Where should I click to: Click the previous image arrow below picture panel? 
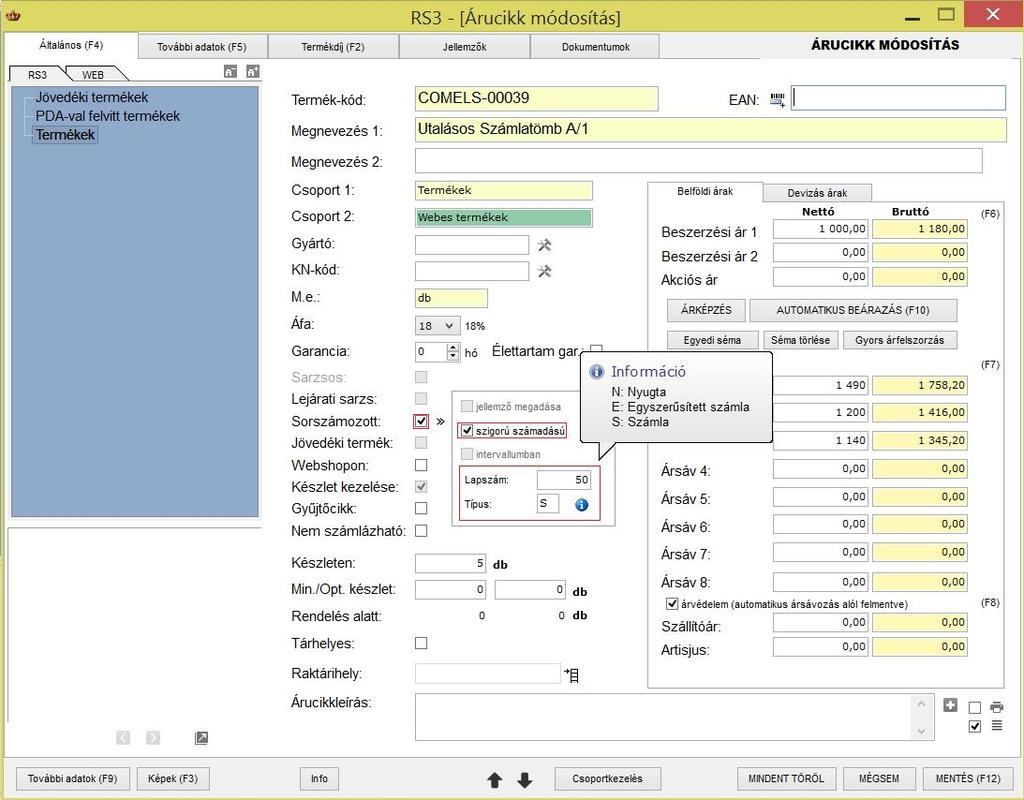point(123,738)
